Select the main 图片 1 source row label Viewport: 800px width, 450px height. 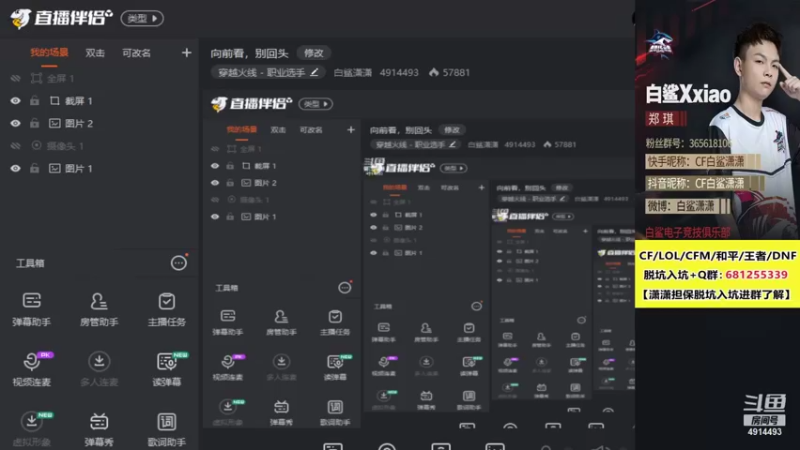[x=79, y=168]
